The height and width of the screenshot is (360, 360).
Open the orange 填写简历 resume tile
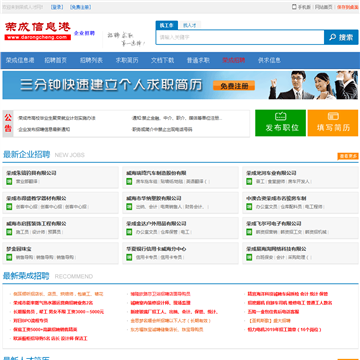click(333, 123)
